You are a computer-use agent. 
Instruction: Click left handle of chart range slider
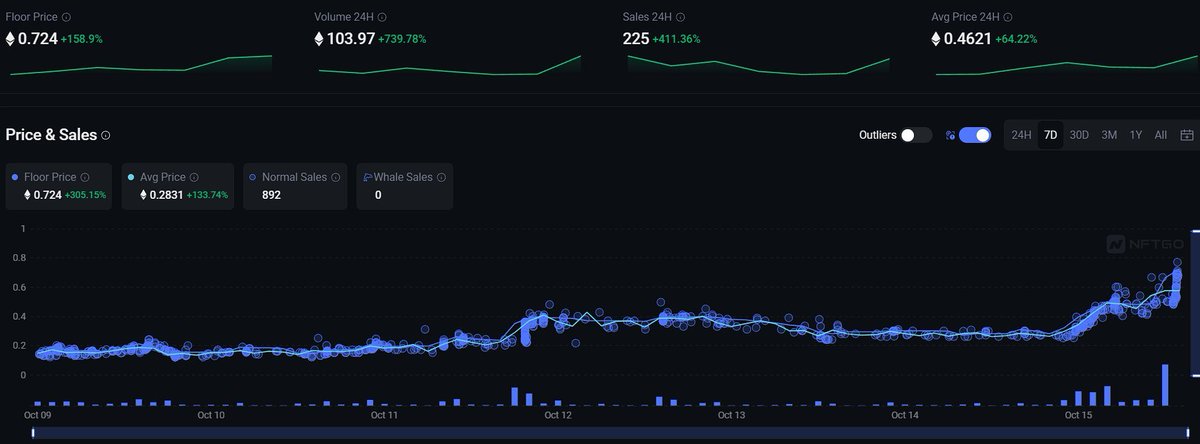tap(35, 433)
